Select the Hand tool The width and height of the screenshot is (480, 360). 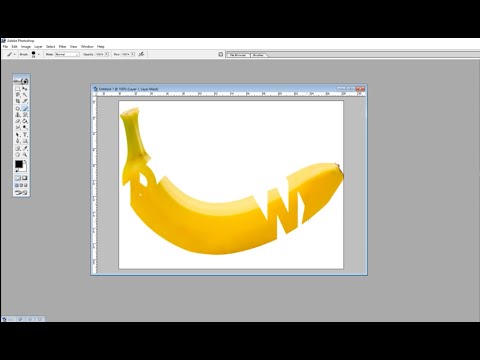coord(18,155)
